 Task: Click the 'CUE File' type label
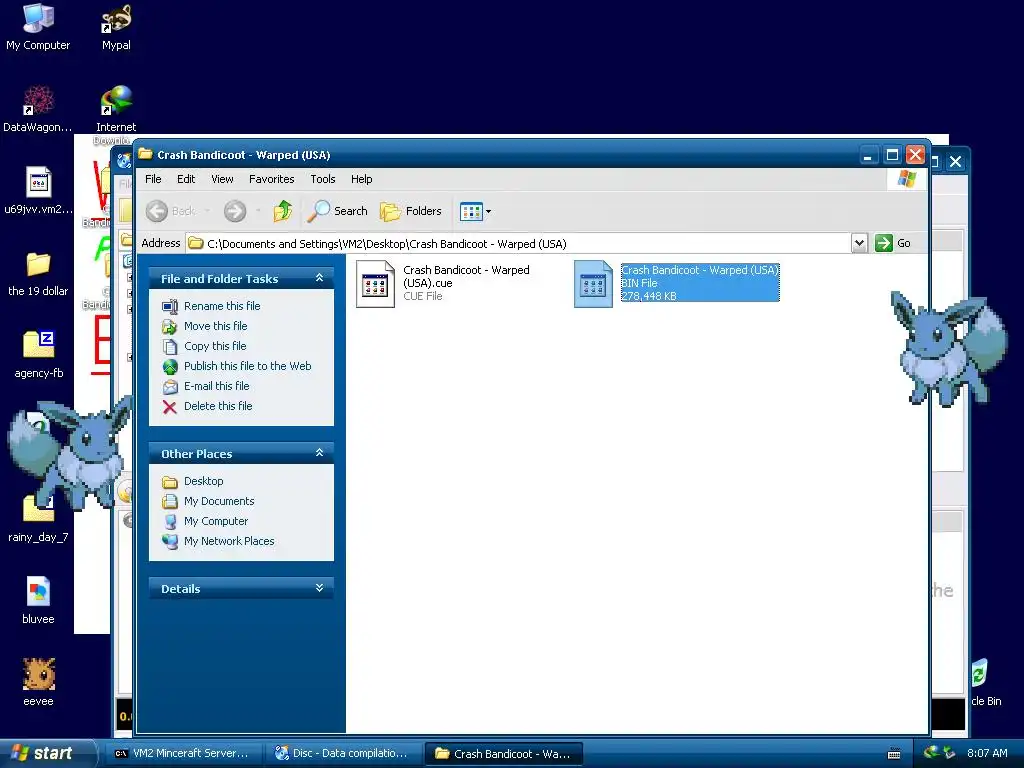coord(423,296)
